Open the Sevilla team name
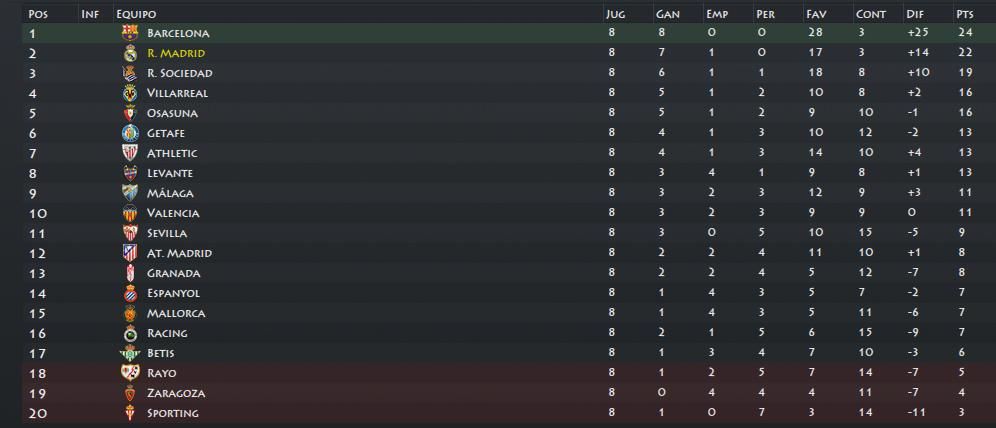The image size is (996, 428). (x=167, y=233)
